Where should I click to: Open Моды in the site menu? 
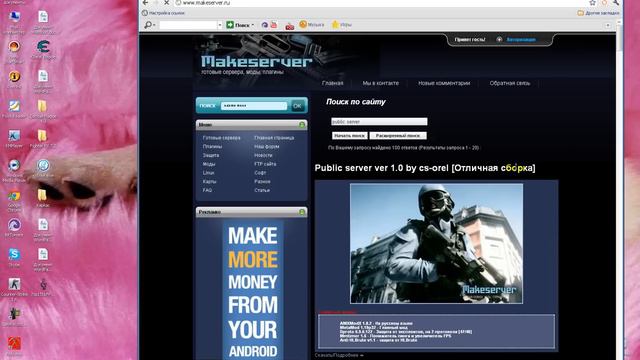209,164
